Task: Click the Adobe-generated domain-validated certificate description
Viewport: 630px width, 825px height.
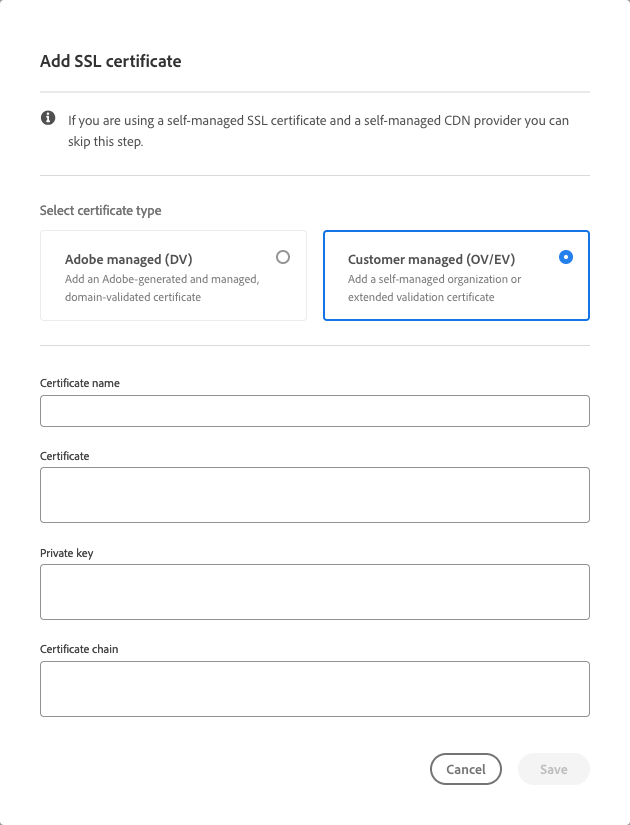Action: [x=162, y=288]
